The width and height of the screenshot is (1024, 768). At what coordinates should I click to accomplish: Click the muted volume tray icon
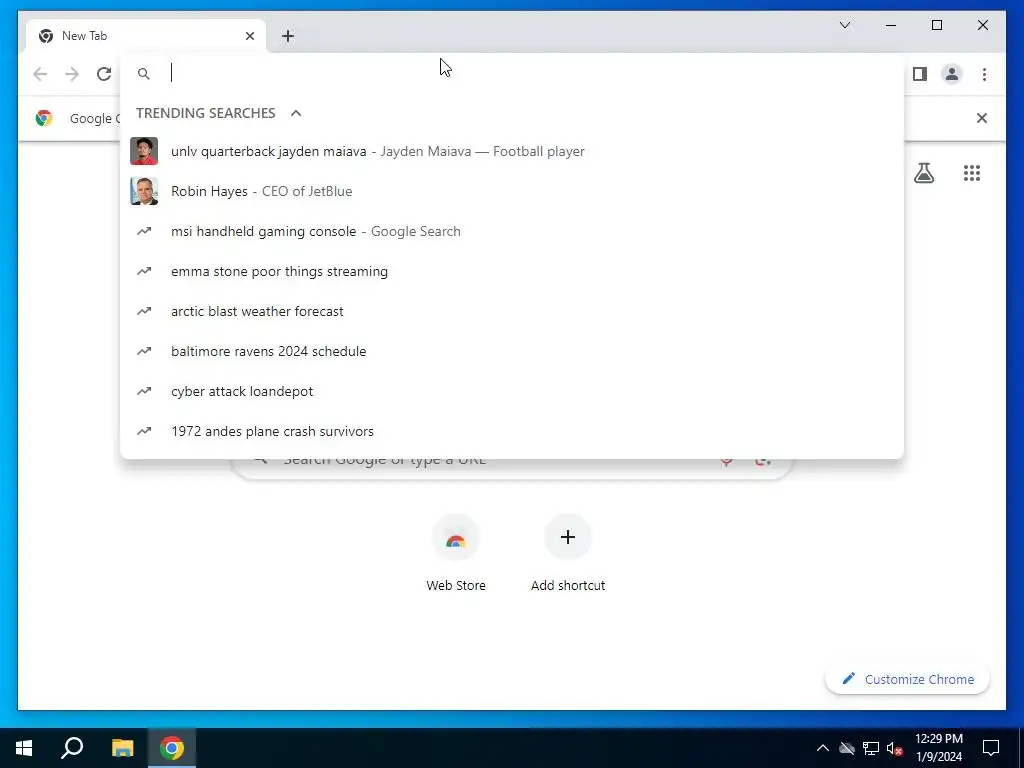[895, 748]
